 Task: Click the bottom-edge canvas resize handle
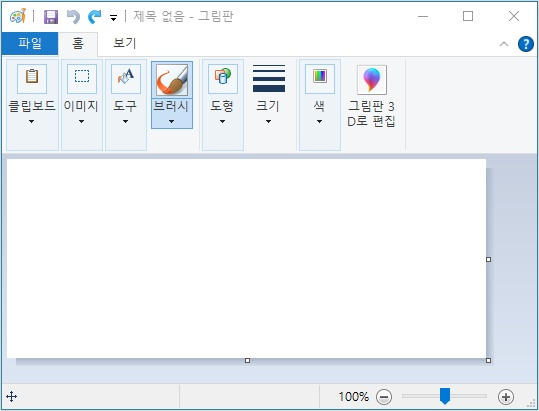click(x=247, y=360)
